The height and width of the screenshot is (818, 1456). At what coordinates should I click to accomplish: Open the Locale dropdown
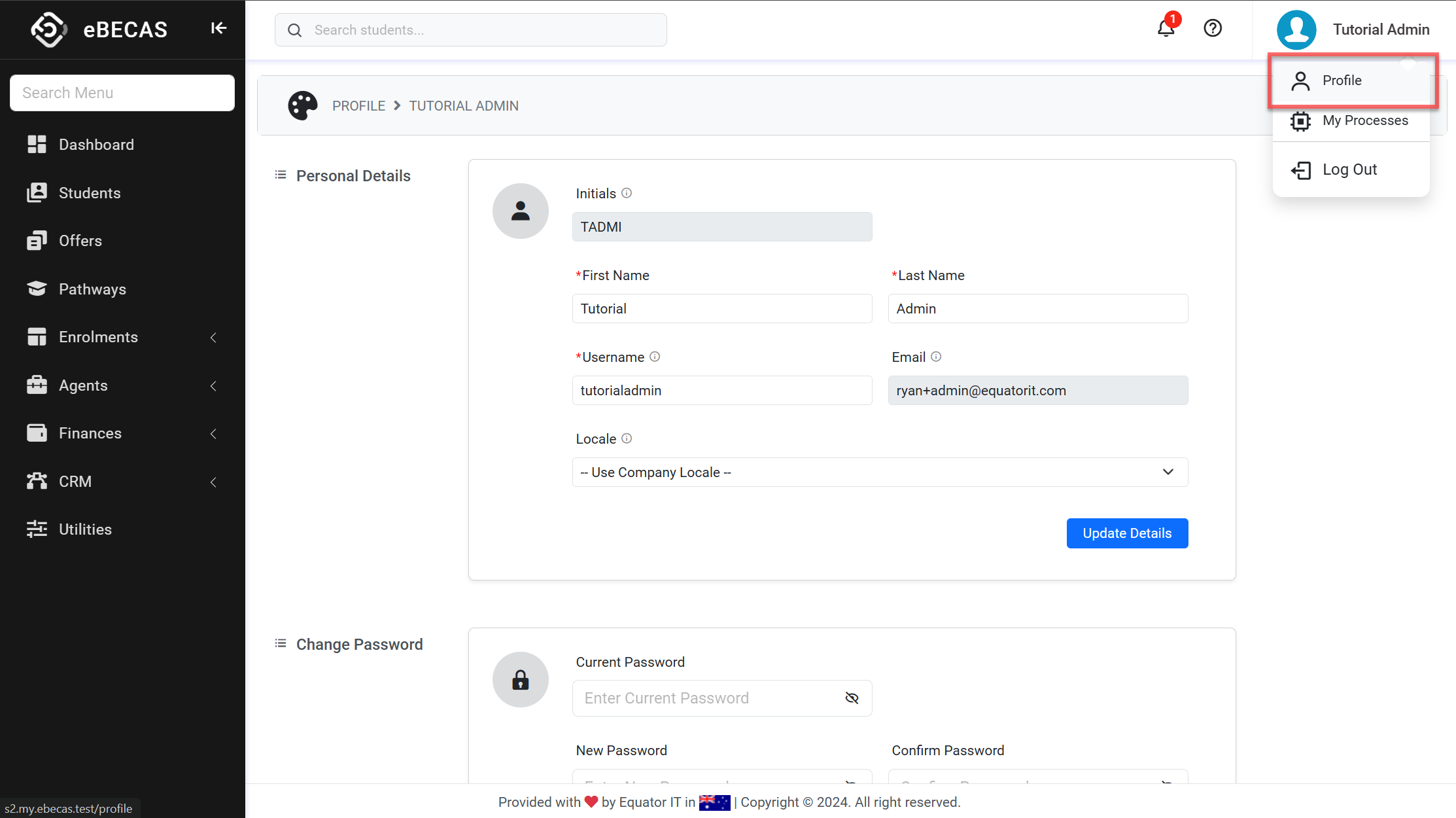click(880, 472)
